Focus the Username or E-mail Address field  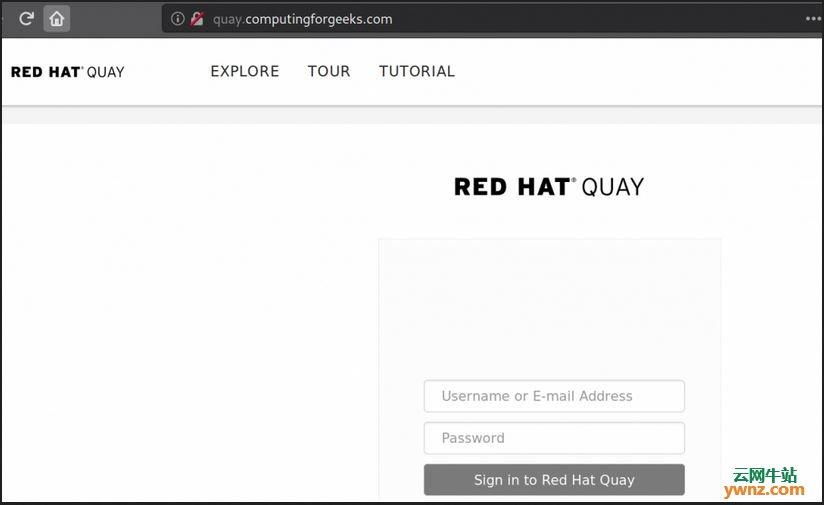(x=554, y=396)
